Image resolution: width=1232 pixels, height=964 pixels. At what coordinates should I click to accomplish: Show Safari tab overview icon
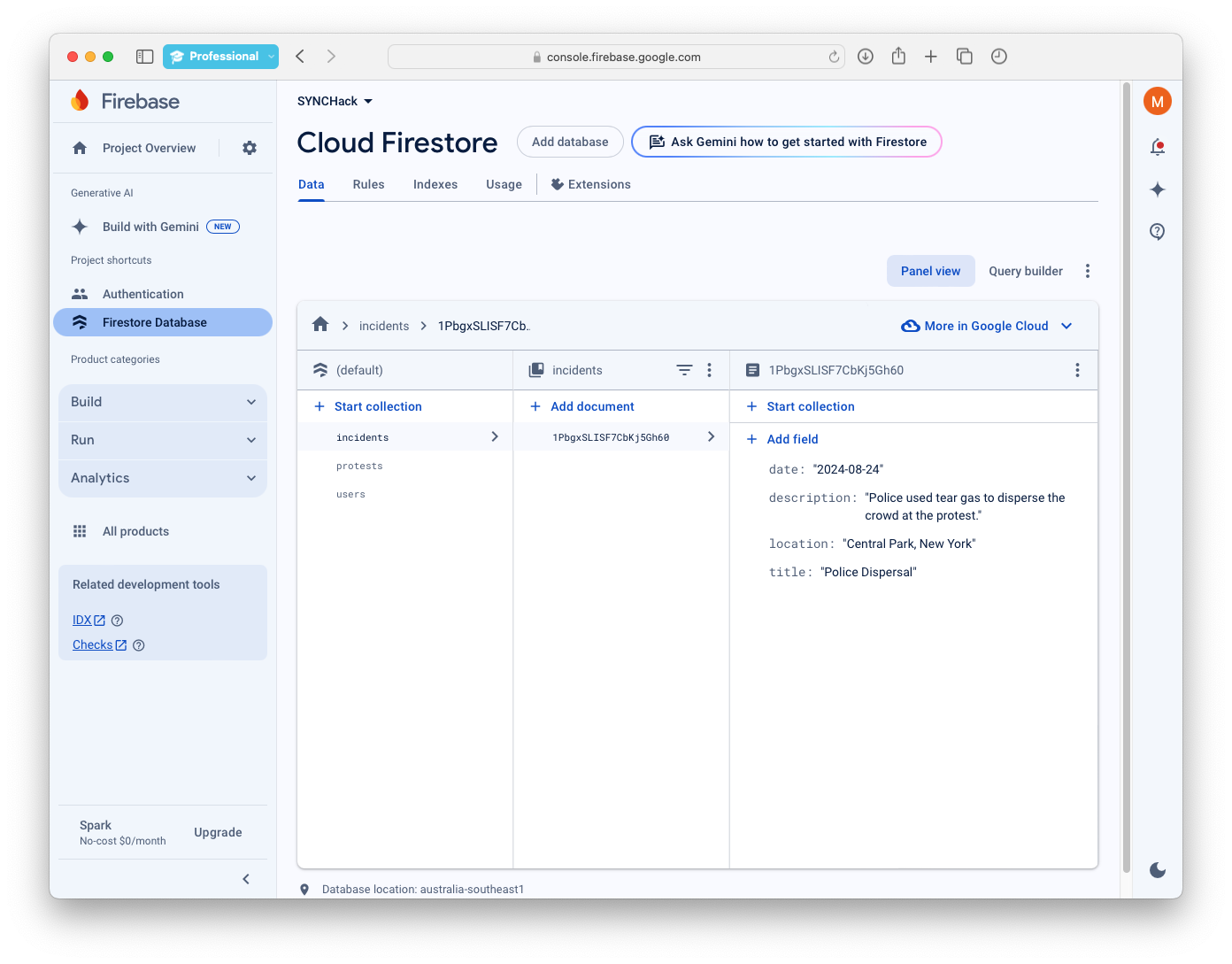click(965, 57)
